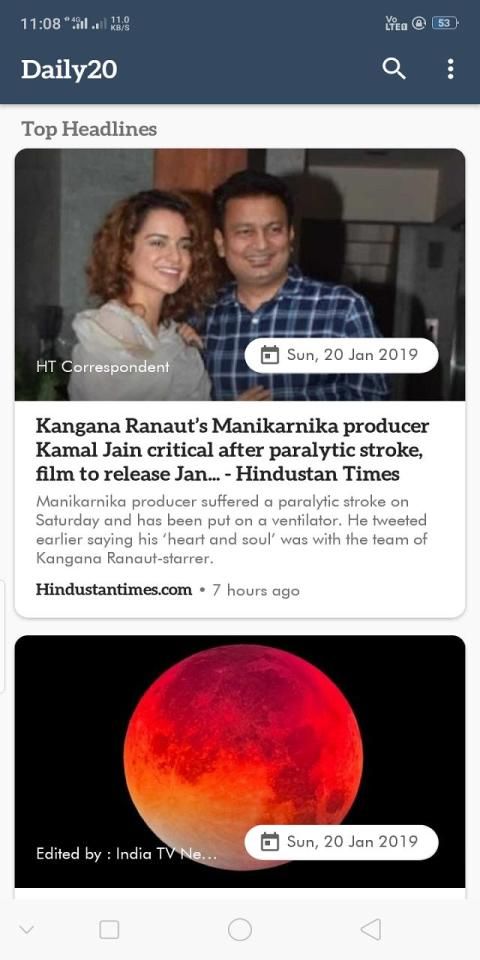Image resolution: width=480 pixels, height=960 pixels.
Task: Open the Kangana Ranaut photo thumbnail
Action: 240,274
